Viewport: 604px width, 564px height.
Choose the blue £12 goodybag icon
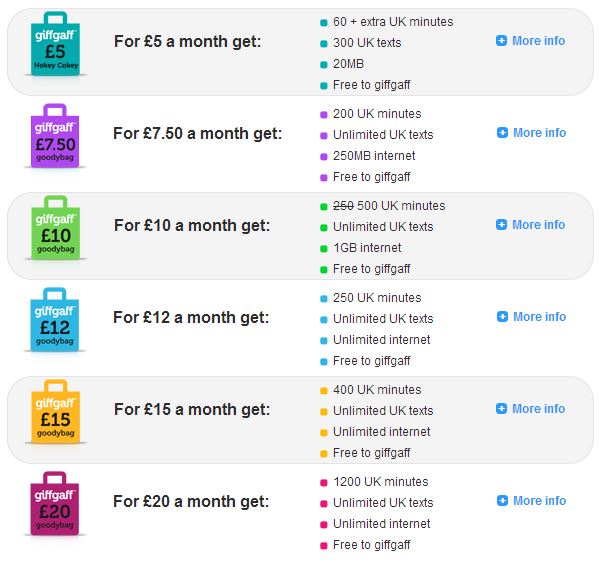pyautogui.click(x=55, y=319)
